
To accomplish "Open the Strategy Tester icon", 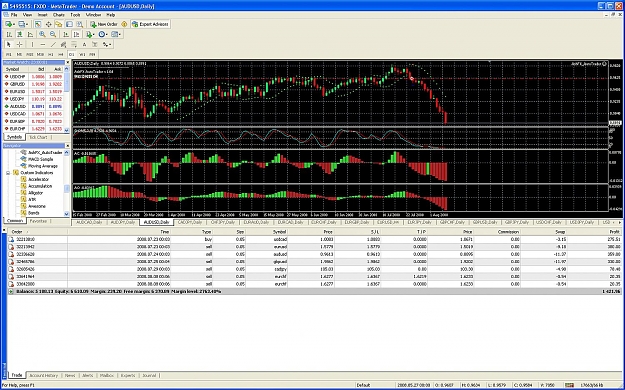I will point(79,24).
